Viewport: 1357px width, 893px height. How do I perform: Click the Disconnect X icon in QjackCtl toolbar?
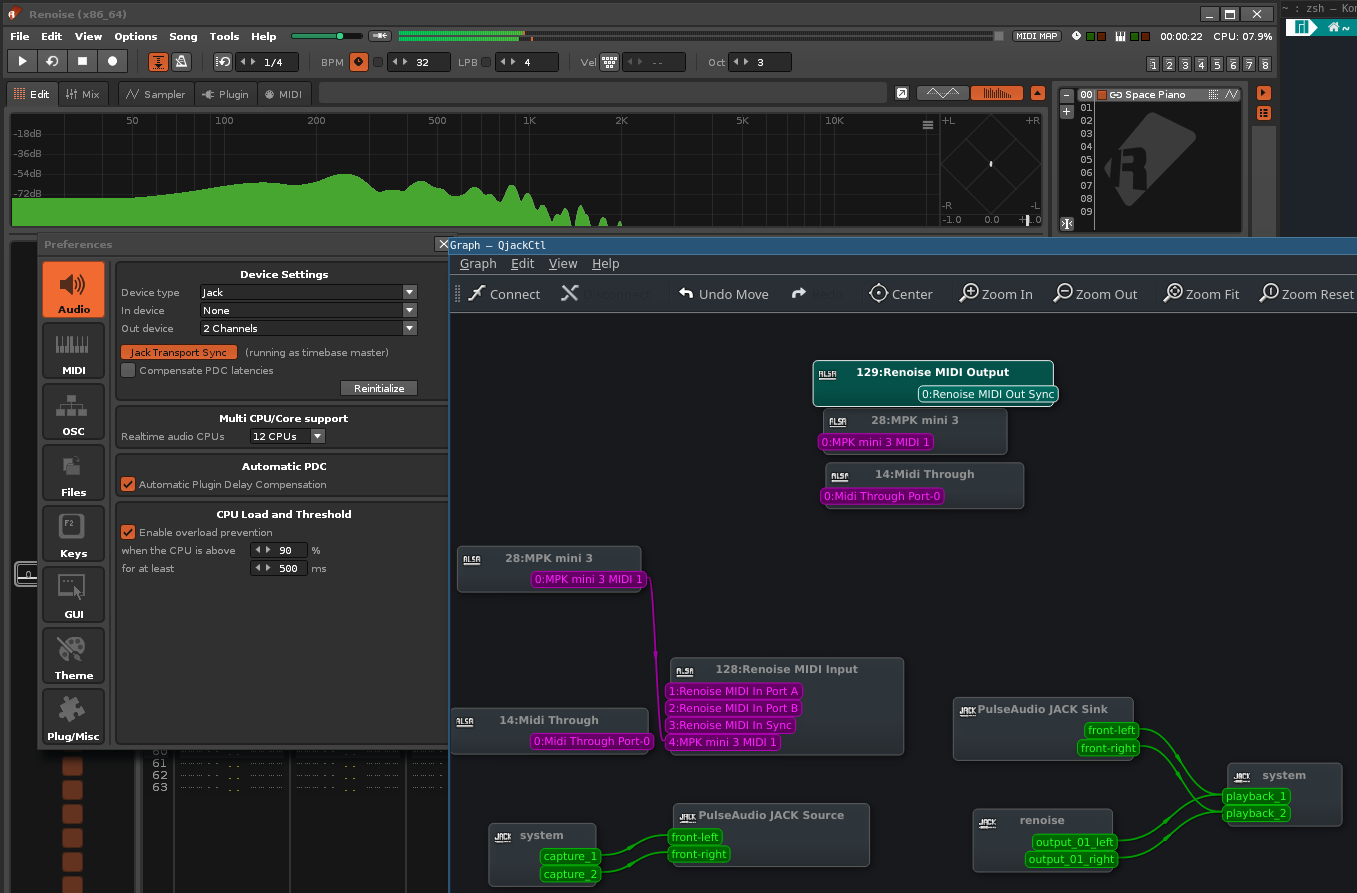pos(570,293)
